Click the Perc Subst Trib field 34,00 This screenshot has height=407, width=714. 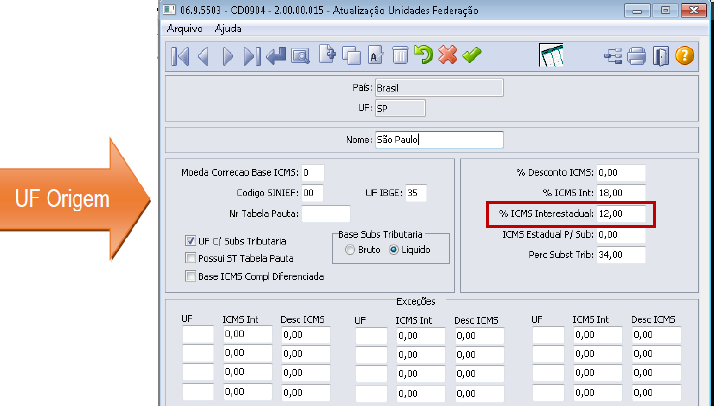[621, 255]
